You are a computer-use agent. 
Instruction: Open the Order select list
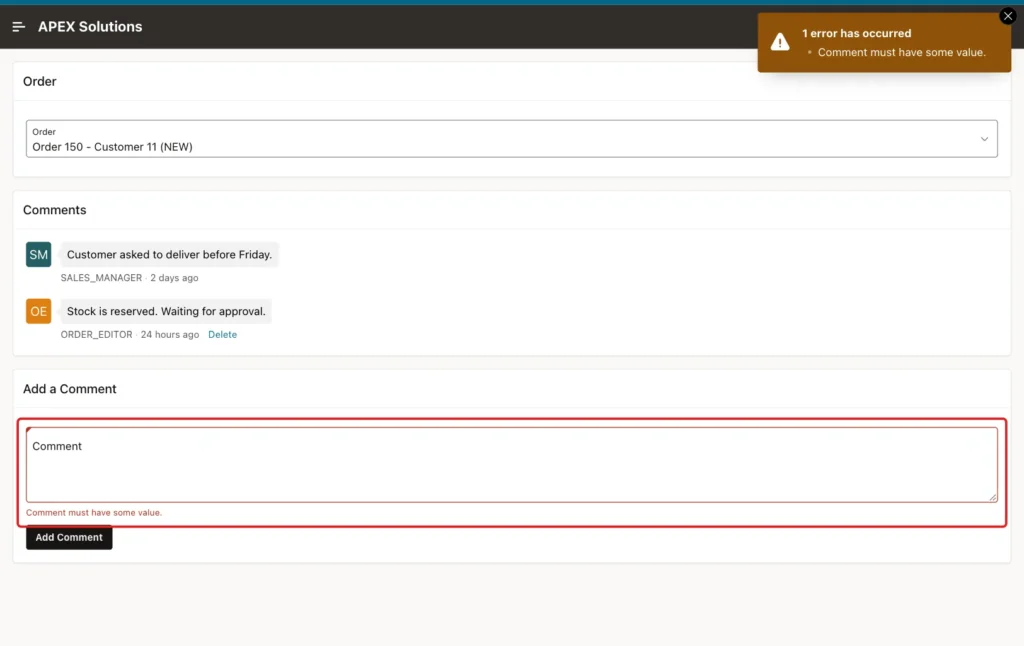click(x=511, y=138)
